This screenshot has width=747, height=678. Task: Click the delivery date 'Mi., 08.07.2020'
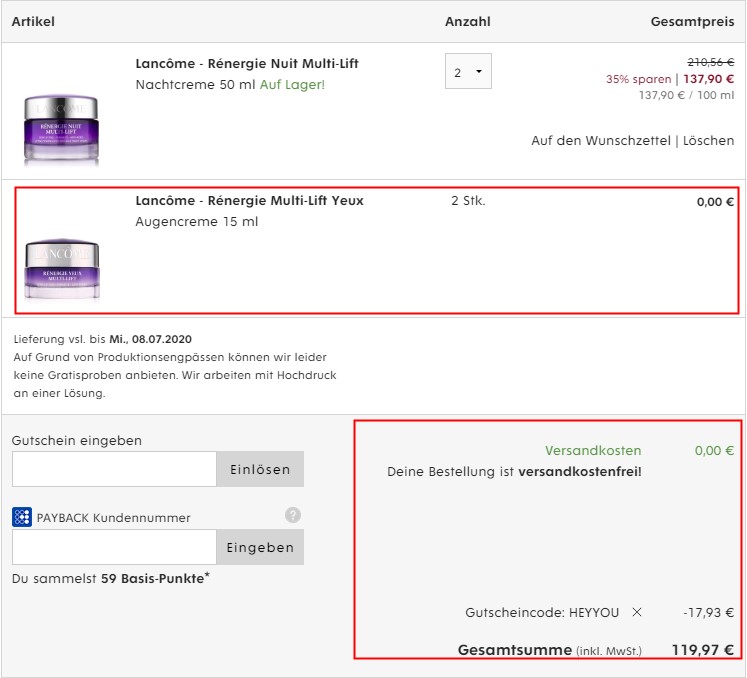coord(151,339)
